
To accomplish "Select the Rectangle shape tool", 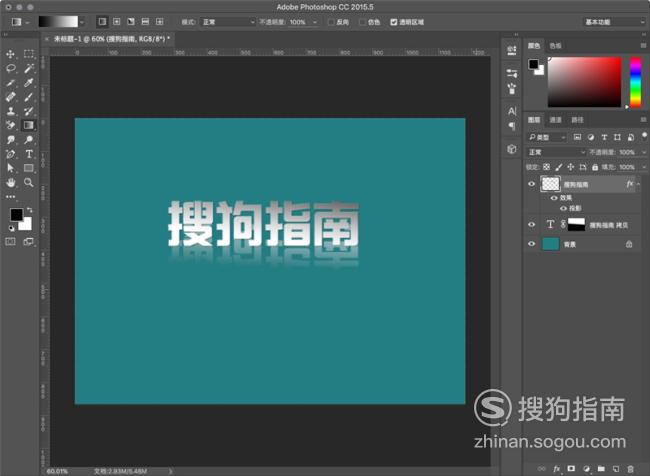I will pos(29,168).
